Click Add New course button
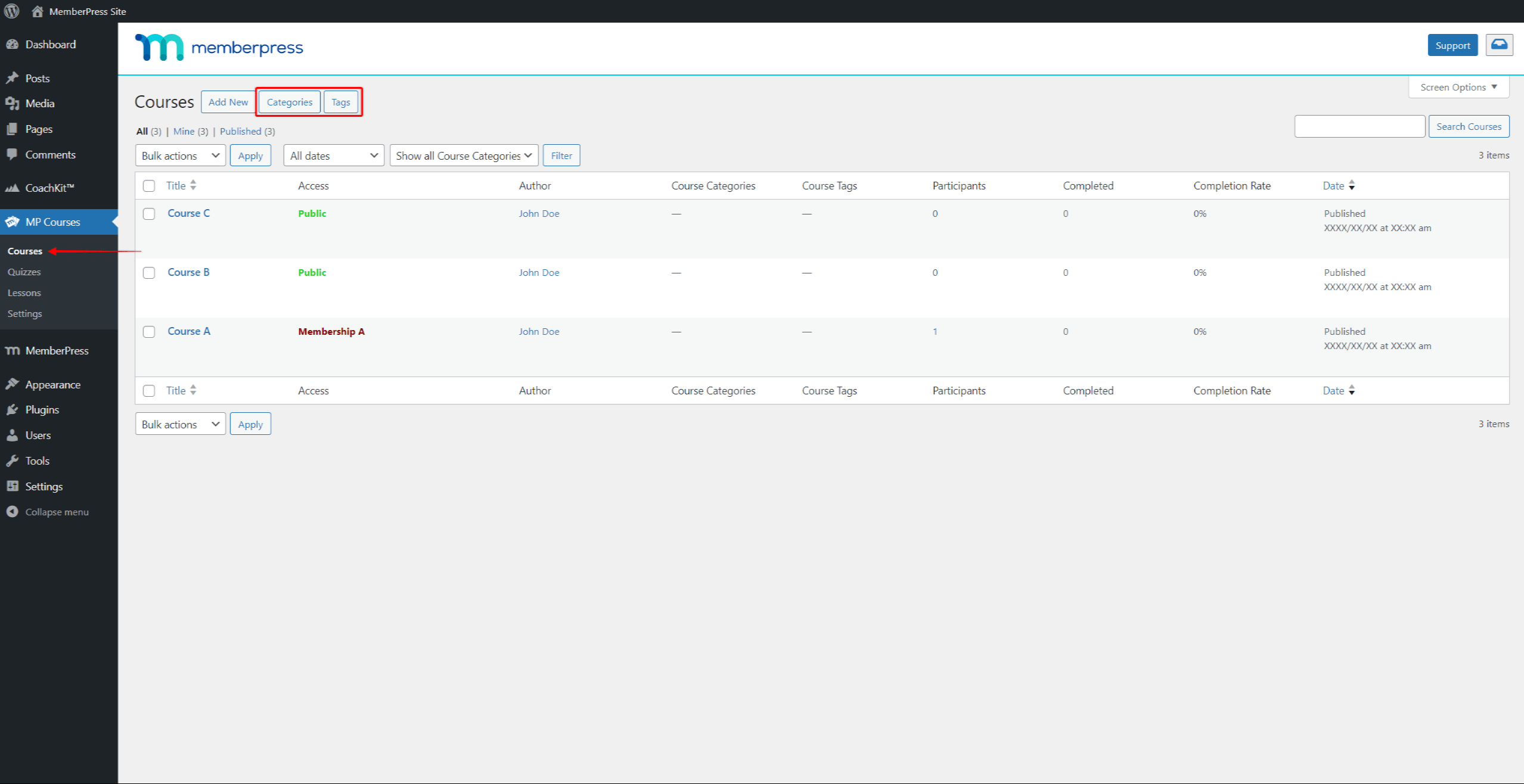Viewport: 1524px width, 784px height. coord(228,102)
